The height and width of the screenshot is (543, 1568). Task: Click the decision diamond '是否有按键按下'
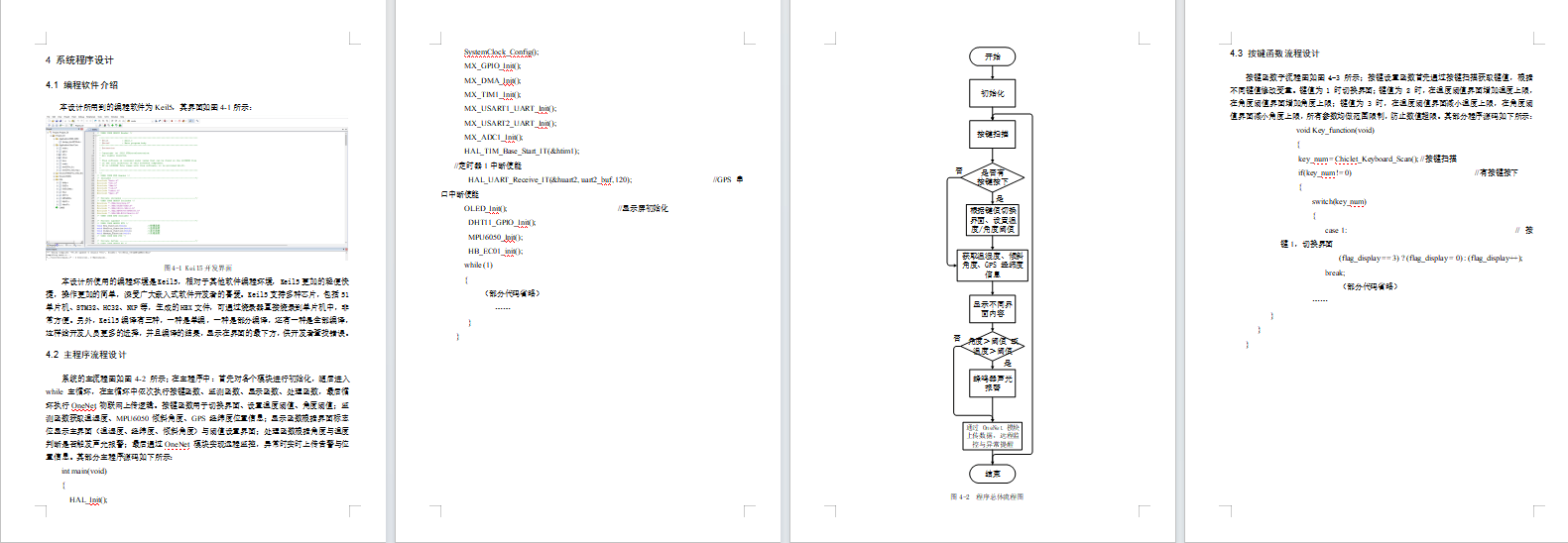pos(992,178)
